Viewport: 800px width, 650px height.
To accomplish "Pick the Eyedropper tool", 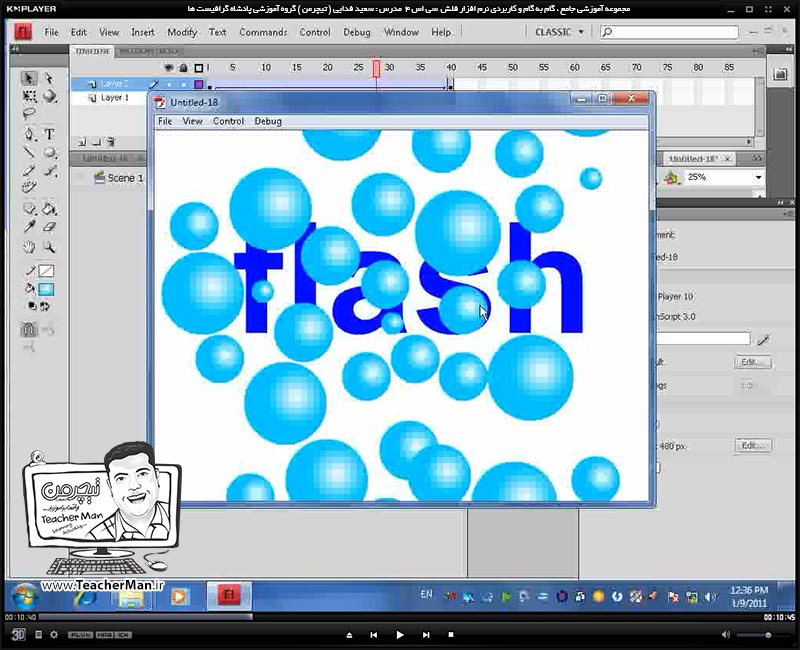I will pyautogui.click(x=29, y=227).
